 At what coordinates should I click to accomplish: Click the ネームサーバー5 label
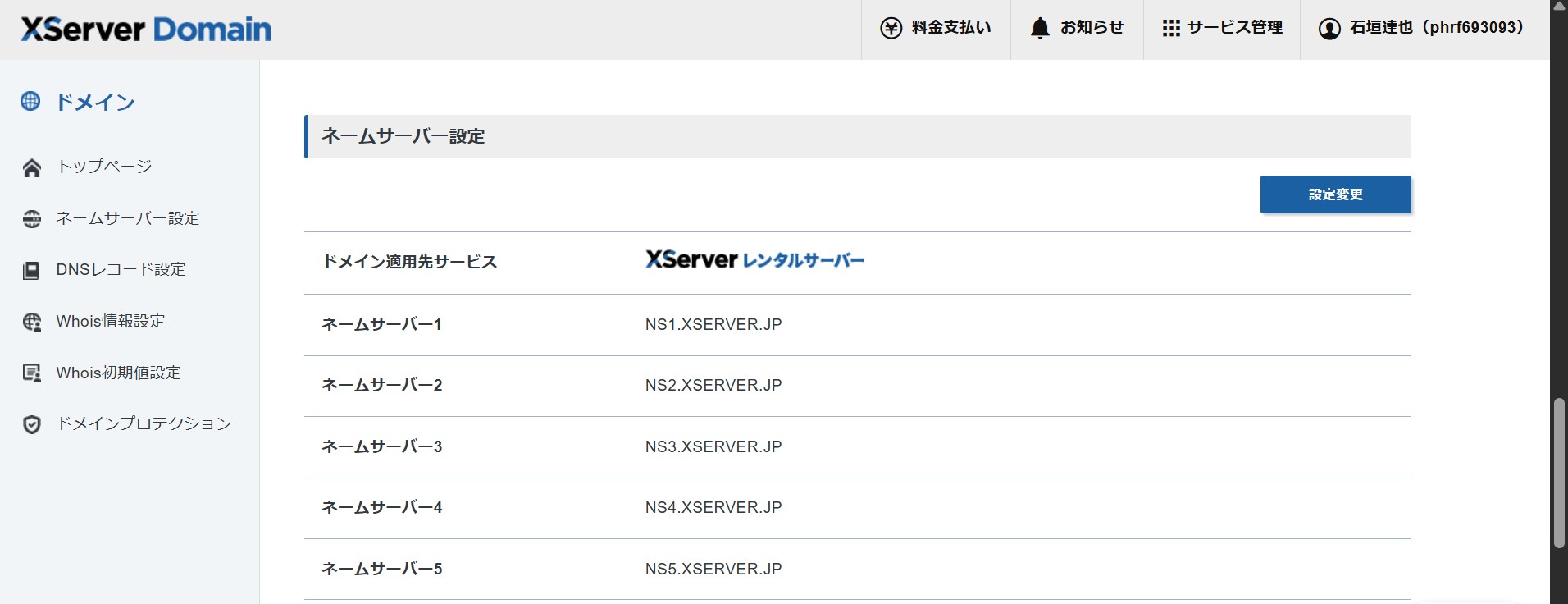[x=381, y=569]
